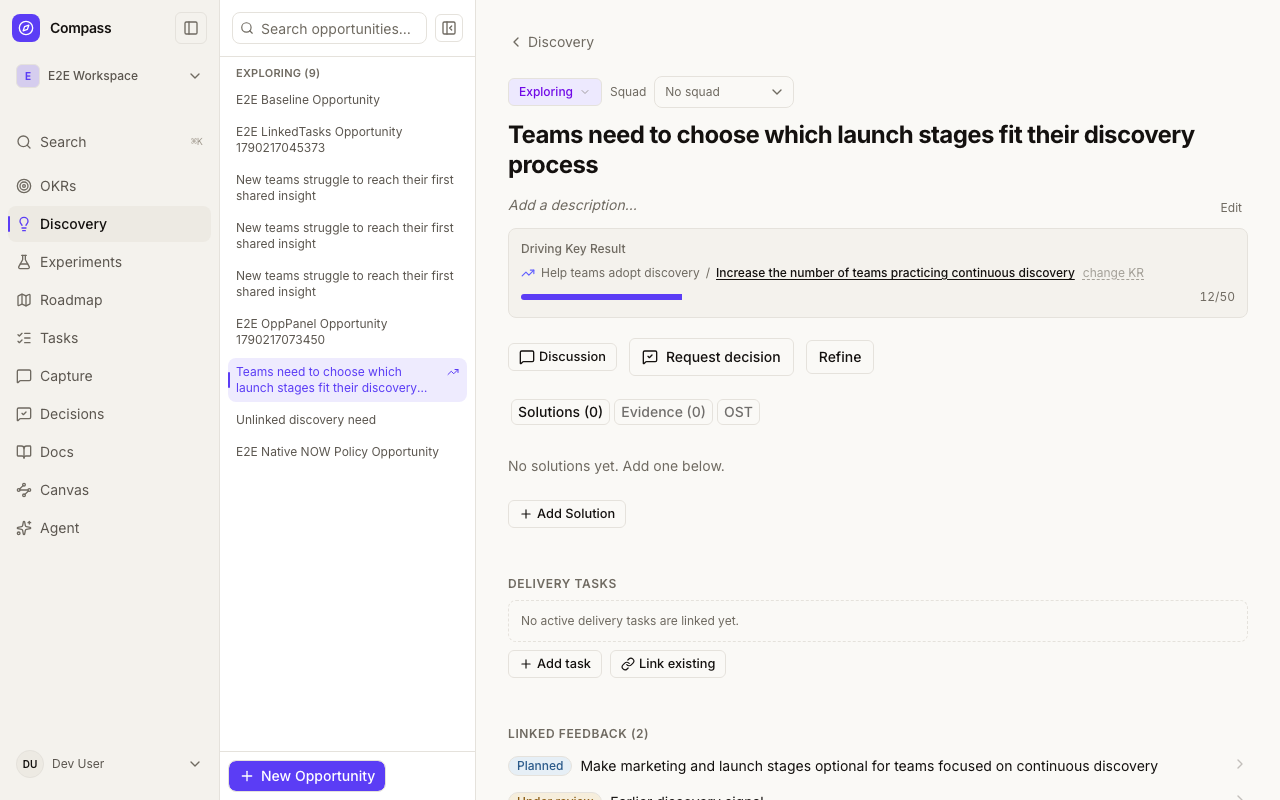The image size is (1280, 800).
Task: Select Unlinked discovery need in list
Action: [347, 420]
